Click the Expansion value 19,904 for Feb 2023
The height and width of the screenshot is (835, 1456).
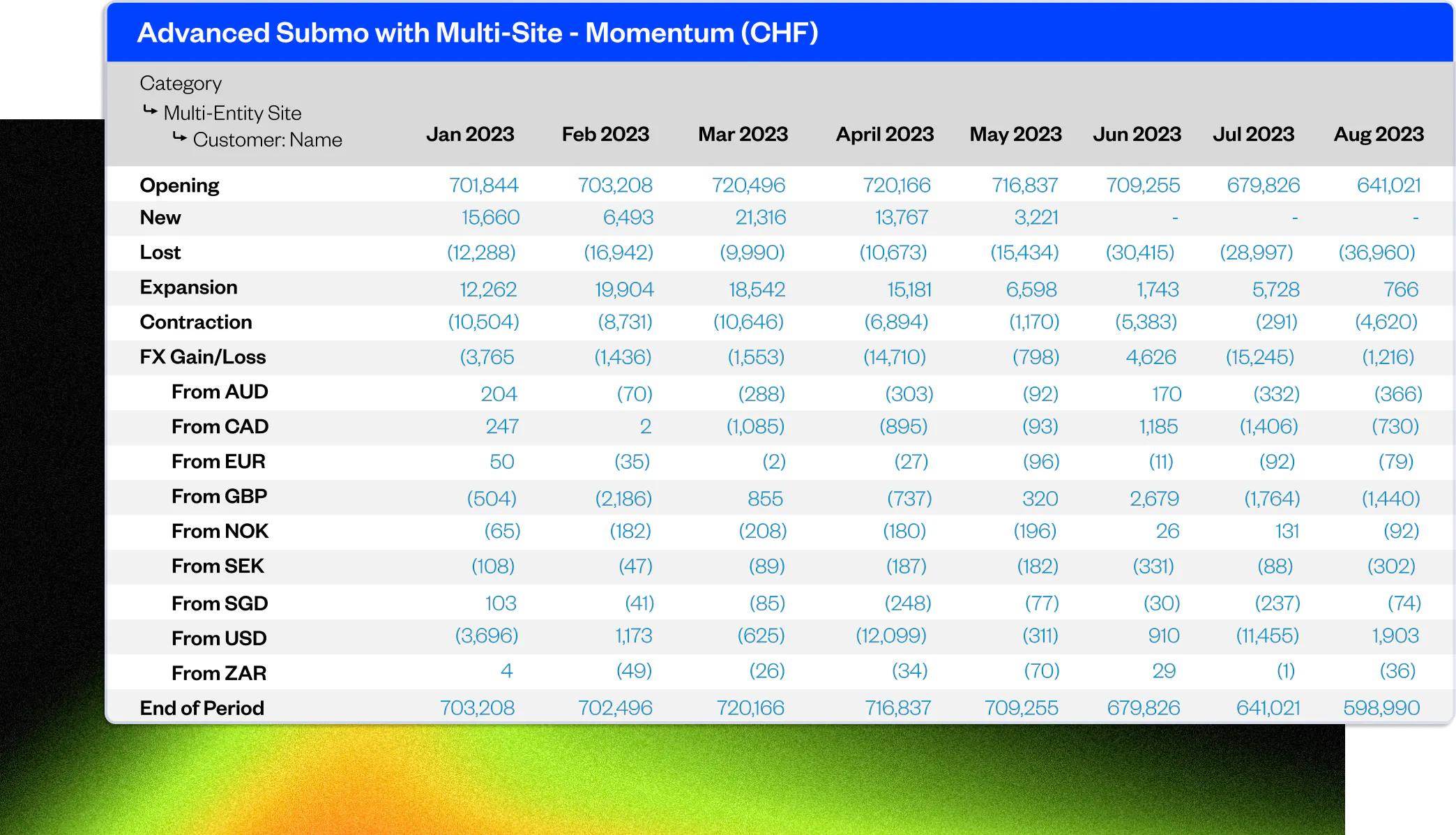[624, 289]
